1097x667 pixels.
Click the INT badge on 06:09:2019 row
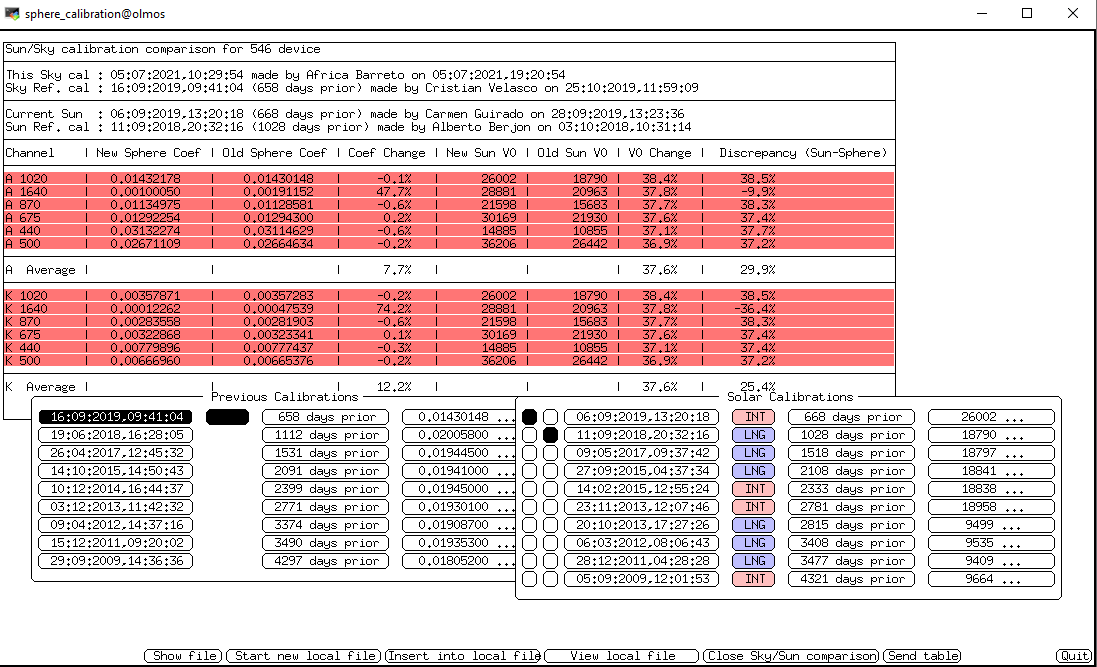click(x=754, y=417)
